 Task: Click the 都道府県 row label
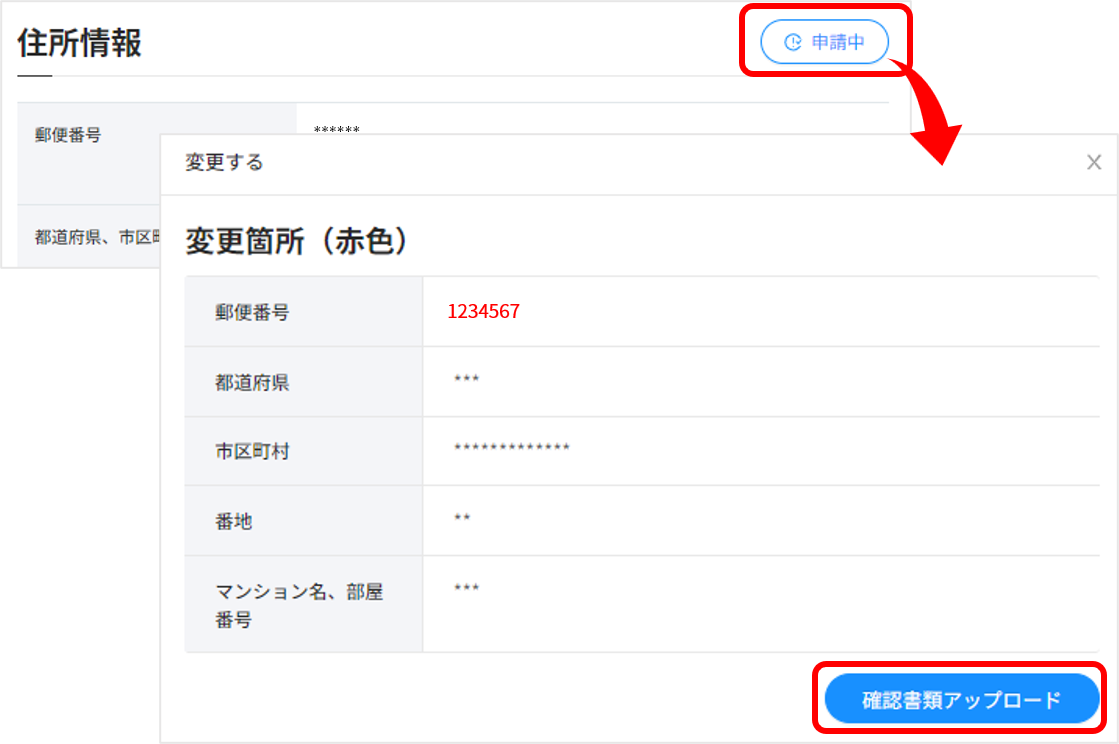click(252, 382)
